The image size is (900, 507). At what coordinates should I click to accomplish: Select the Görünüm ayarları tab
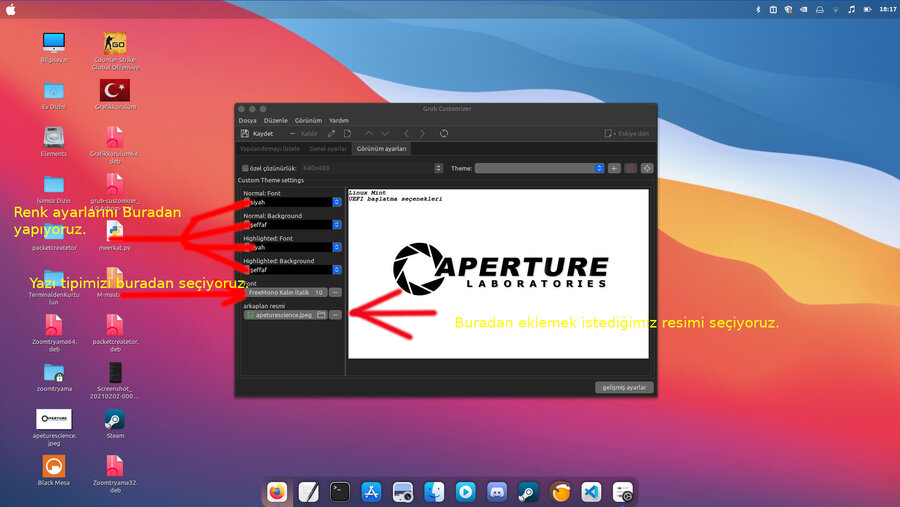pos(381,149)
